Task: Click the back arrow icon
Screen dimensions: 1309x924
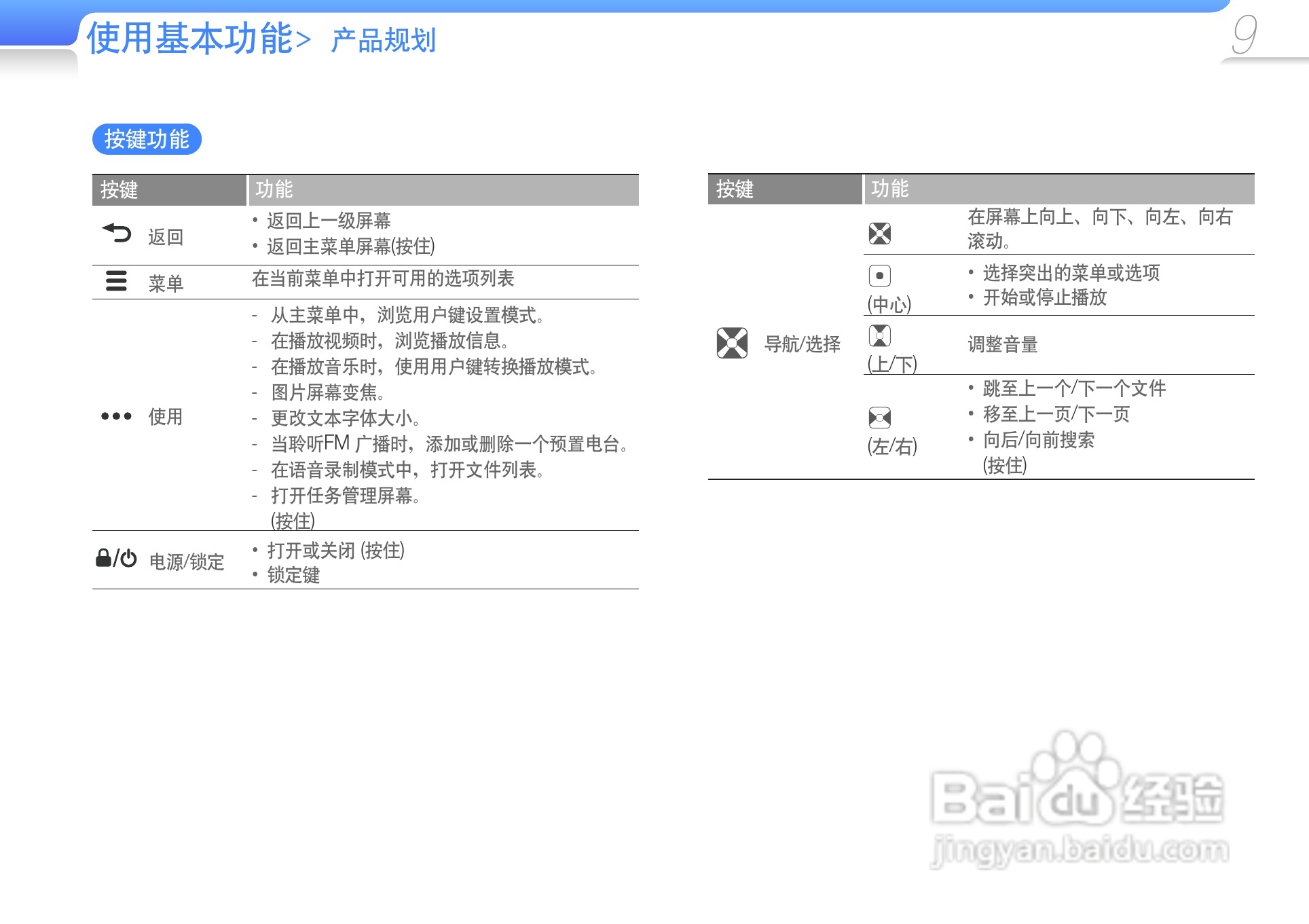Action: tap(117, 233)
